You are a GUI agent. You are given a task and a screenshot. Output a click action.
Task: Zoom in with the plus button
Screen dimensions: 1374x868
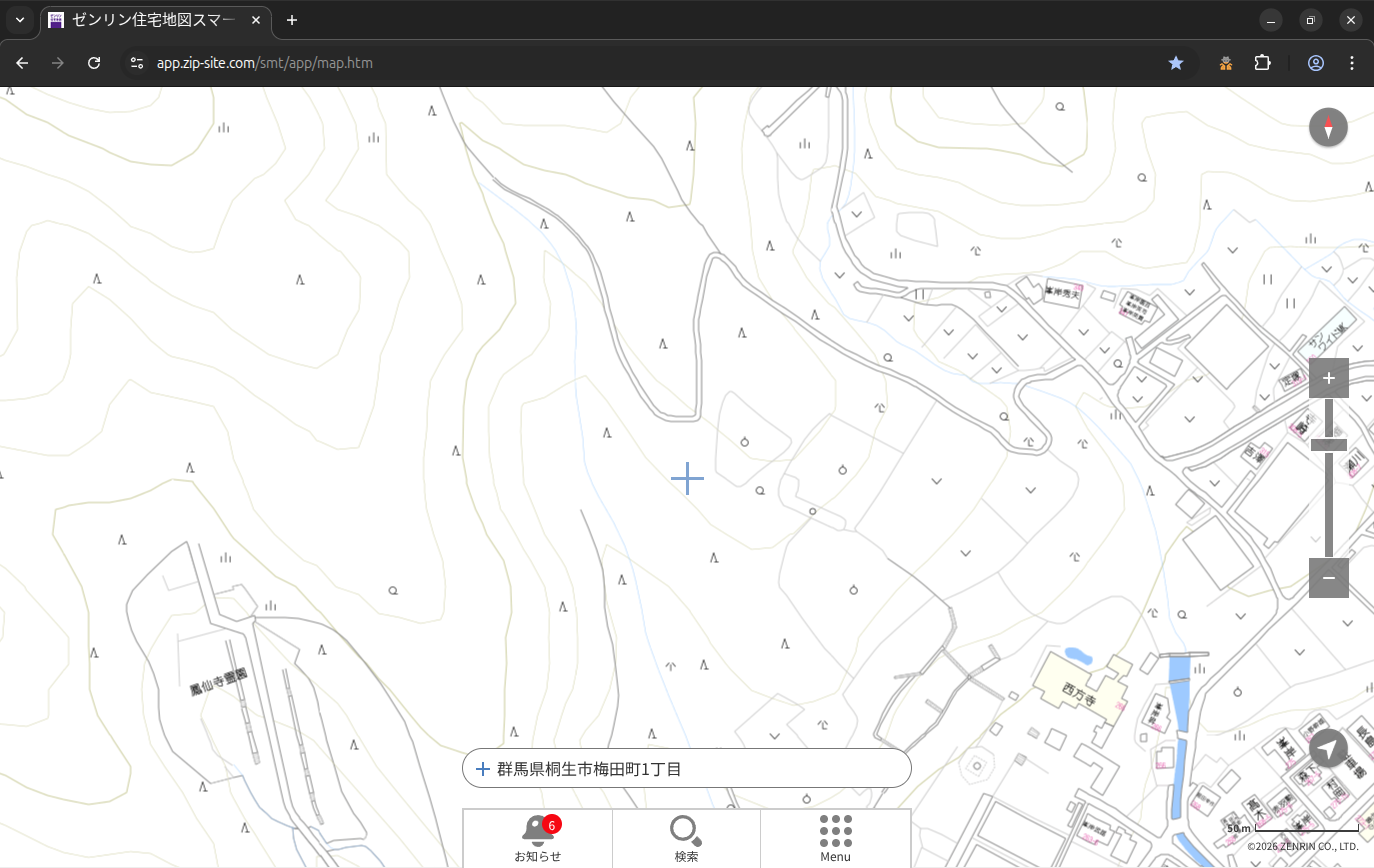pyautogui.click(x=1328, y=378)
